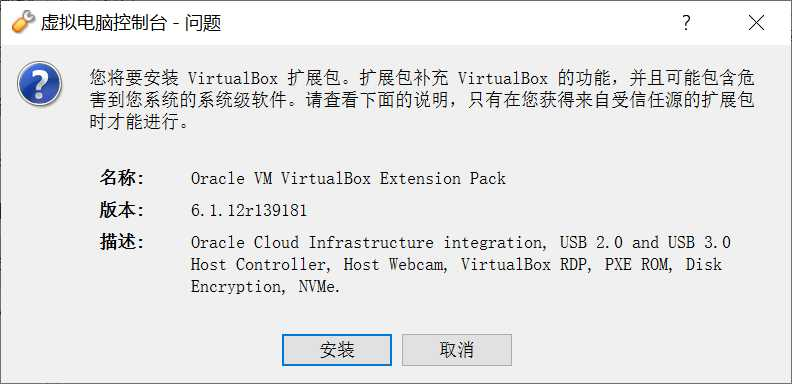Click the wrench icon in the title bar
The width and height of the screenshot is (792, 384).
click(x=23, y=23)
